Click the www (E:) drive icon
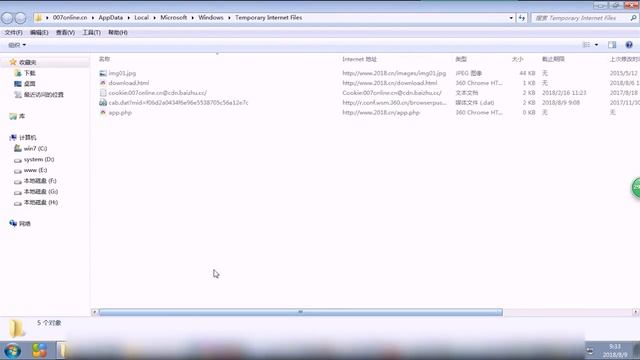 [18, 171]
